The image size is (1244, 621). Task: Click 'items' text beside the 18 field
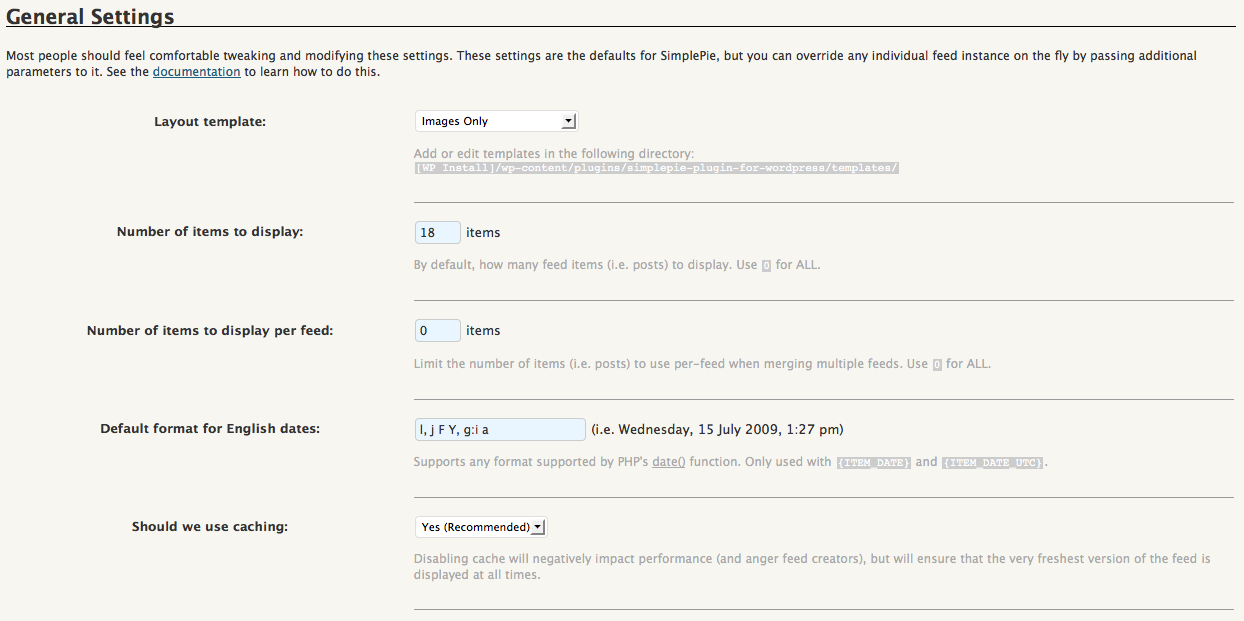[x=483, y=232]
